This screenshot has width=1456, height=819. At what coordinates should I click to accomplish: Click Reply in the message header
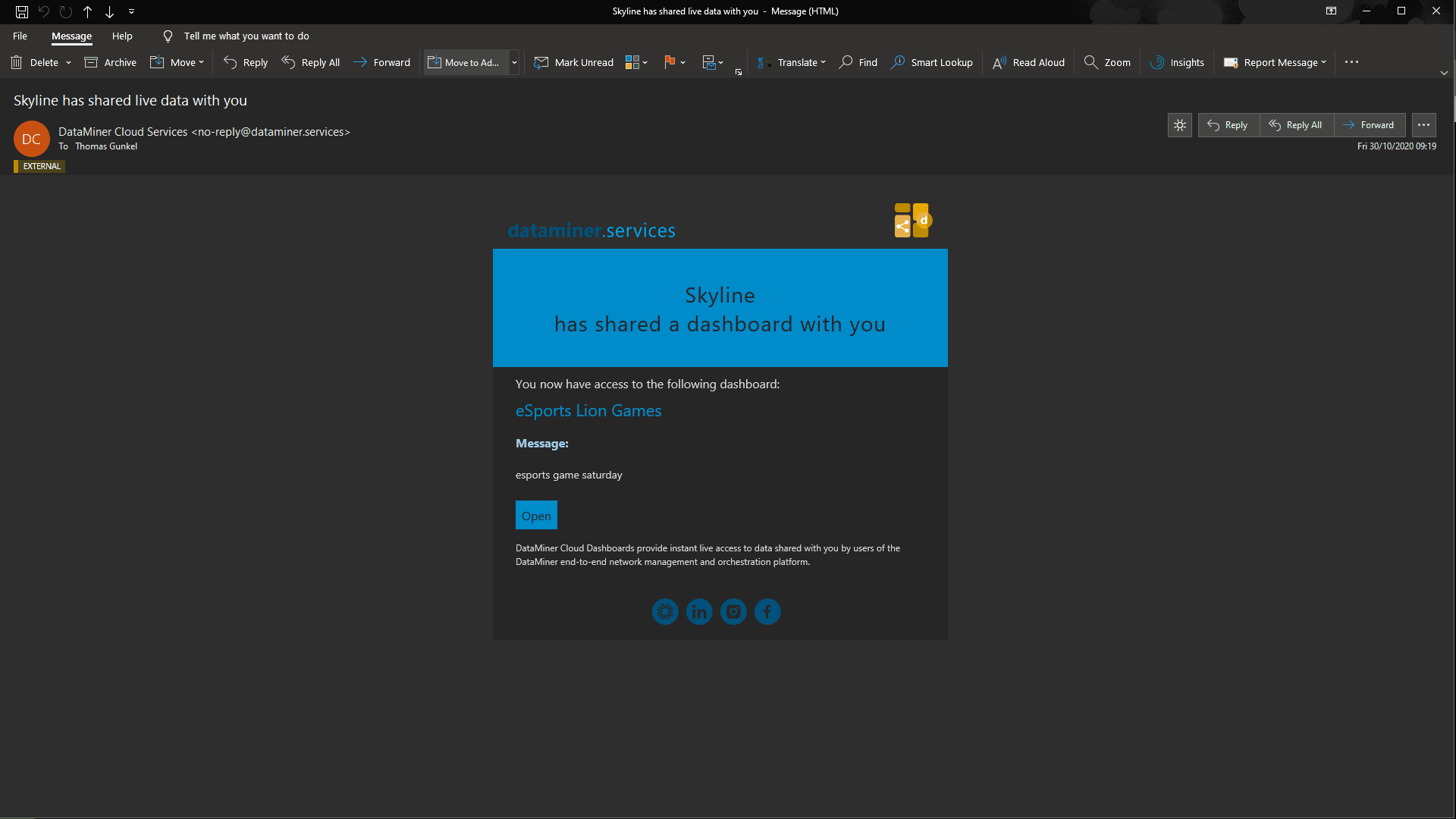click(x=1228, y=125)
